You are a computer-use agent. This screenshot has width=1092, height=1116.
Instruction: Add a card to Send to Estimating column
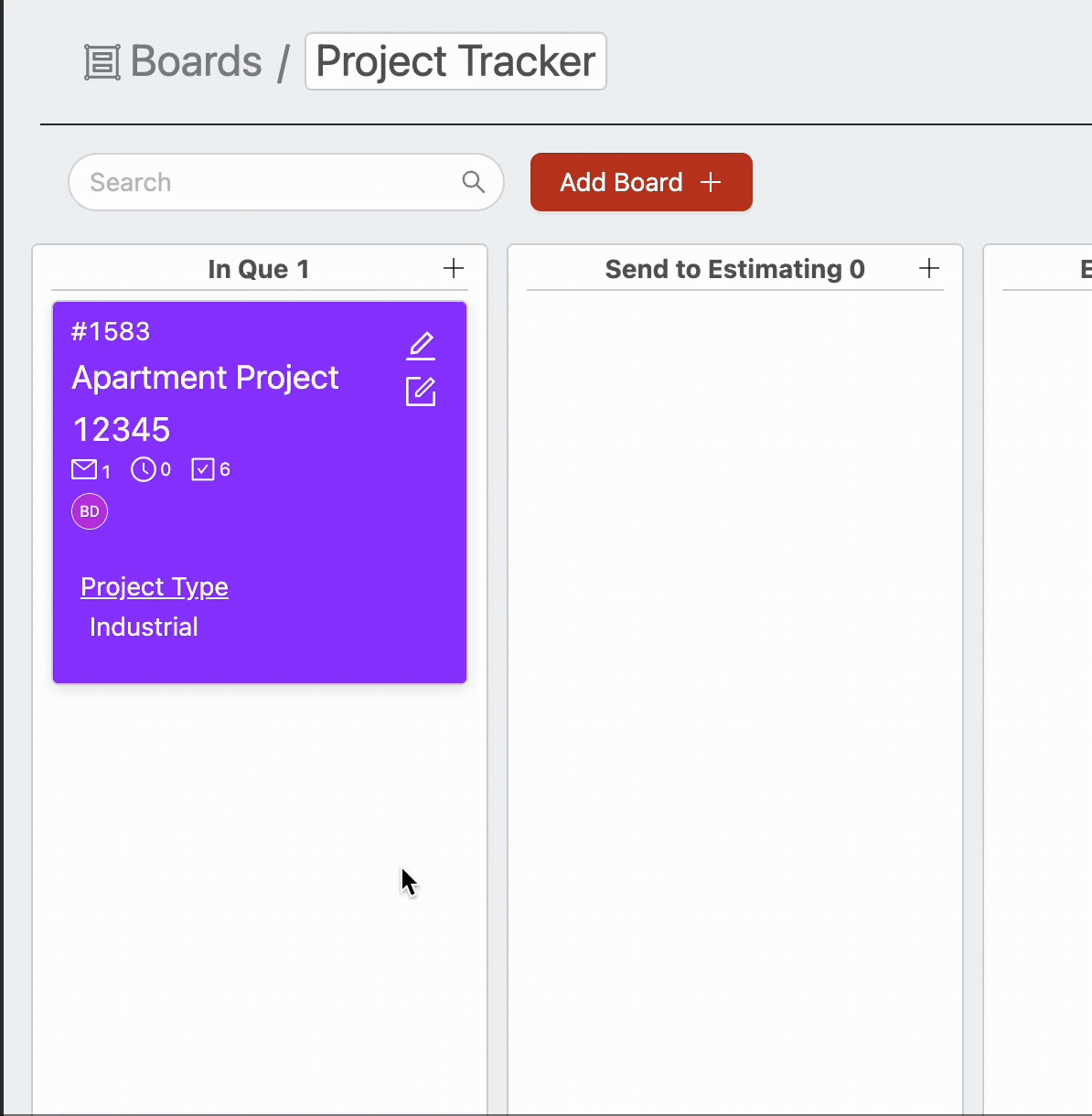coord(929,268)
